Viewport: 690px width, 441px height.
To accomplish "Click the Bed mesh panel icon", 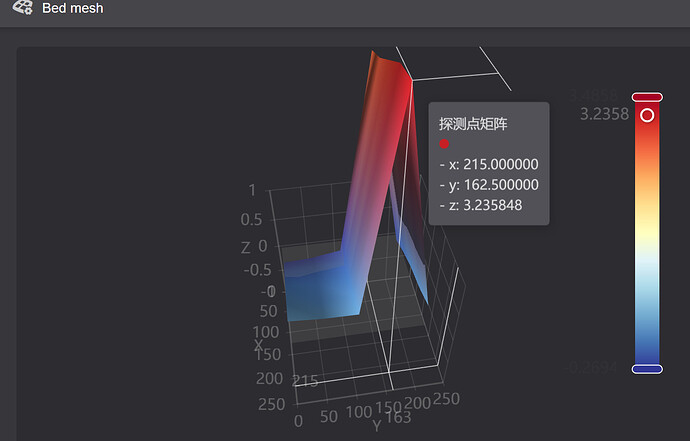I will coord(21,9).
